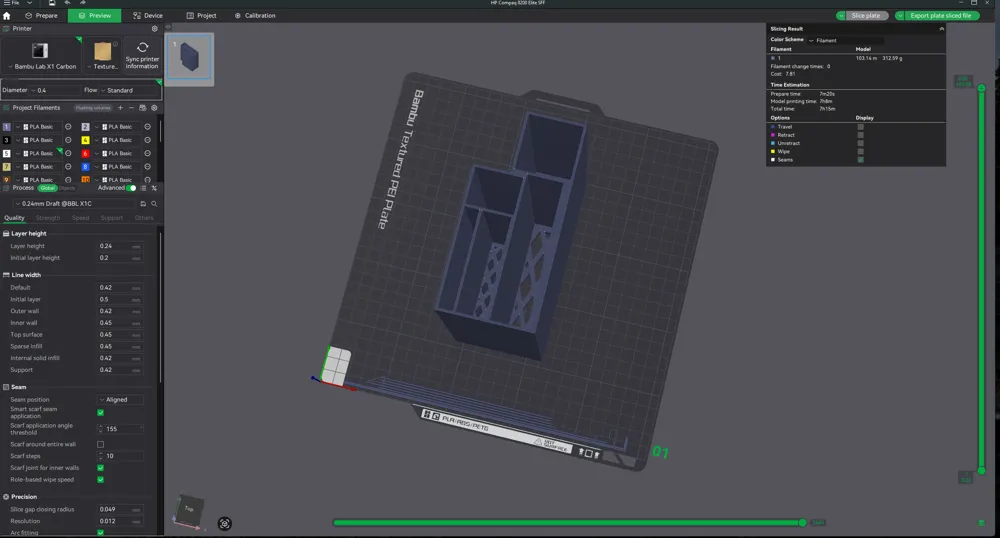This screenshot has height=538, width=1000.
Task: Edit filament 1 PLA Basic preset icon
Action: coord(68,127)
